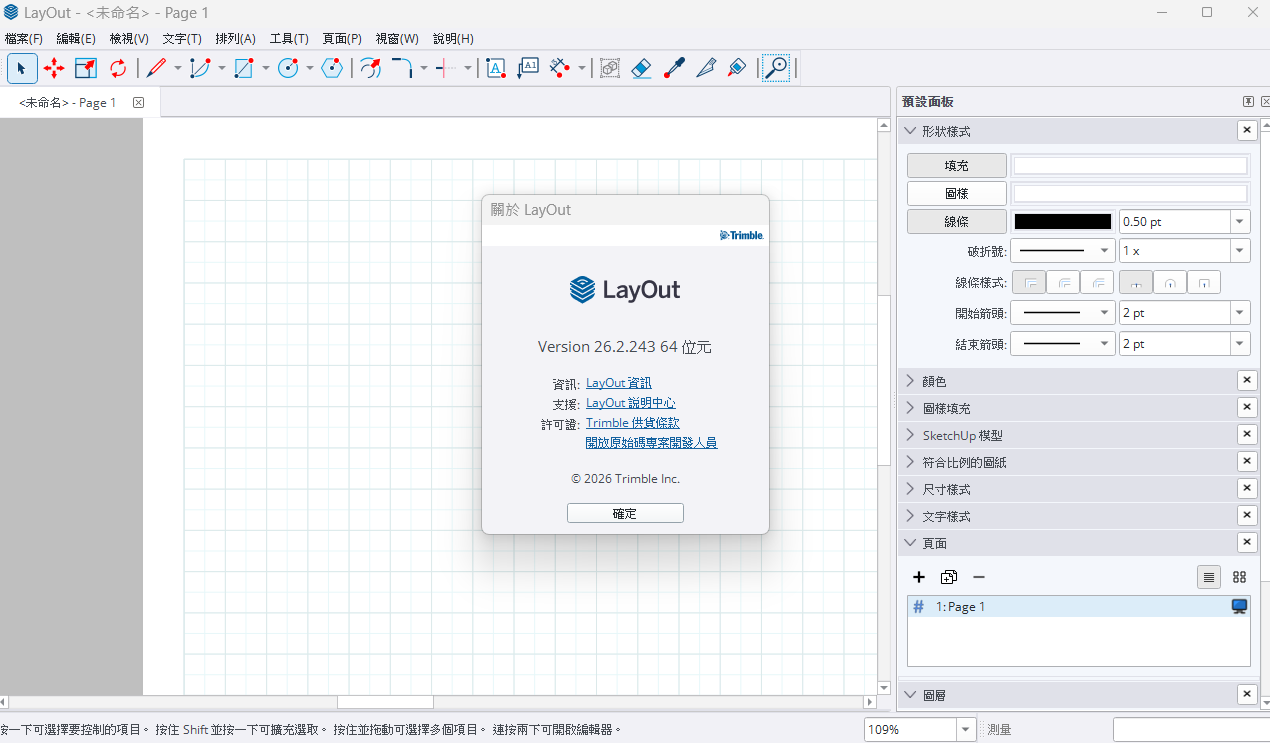This screenshot has height=743, width=1270.
Task: Select the red pencil Line tool
Action: [156, 68]
